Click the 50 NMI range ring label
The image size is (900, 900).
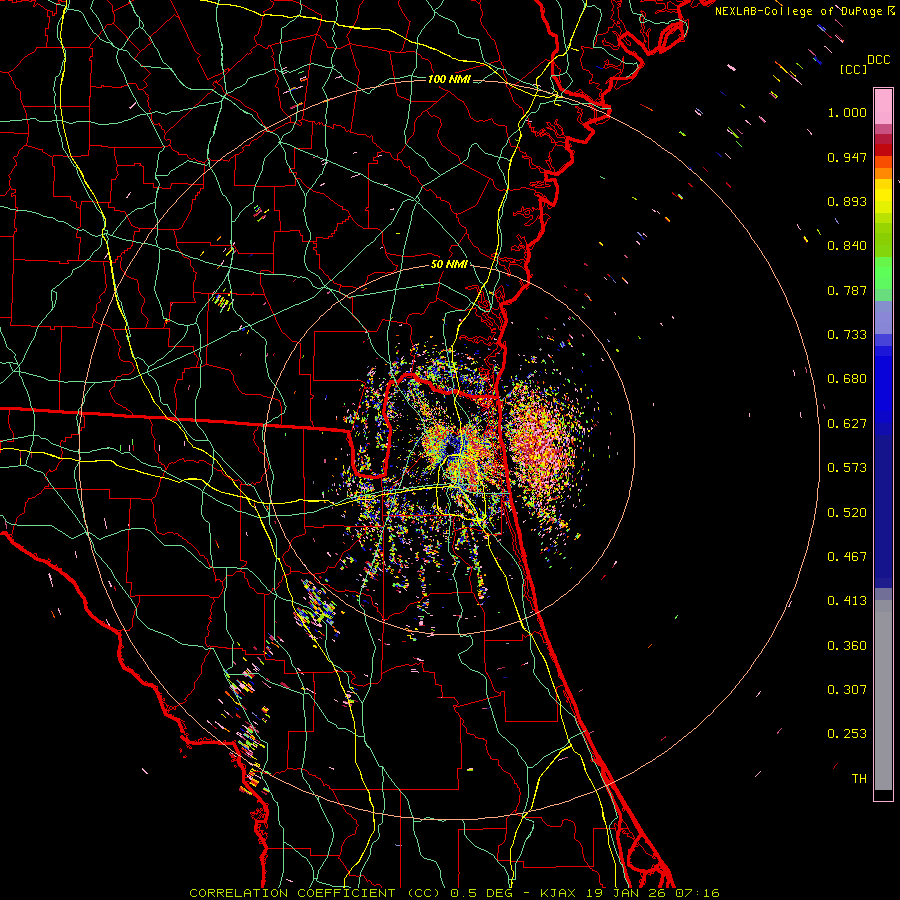tap(449, 265)
